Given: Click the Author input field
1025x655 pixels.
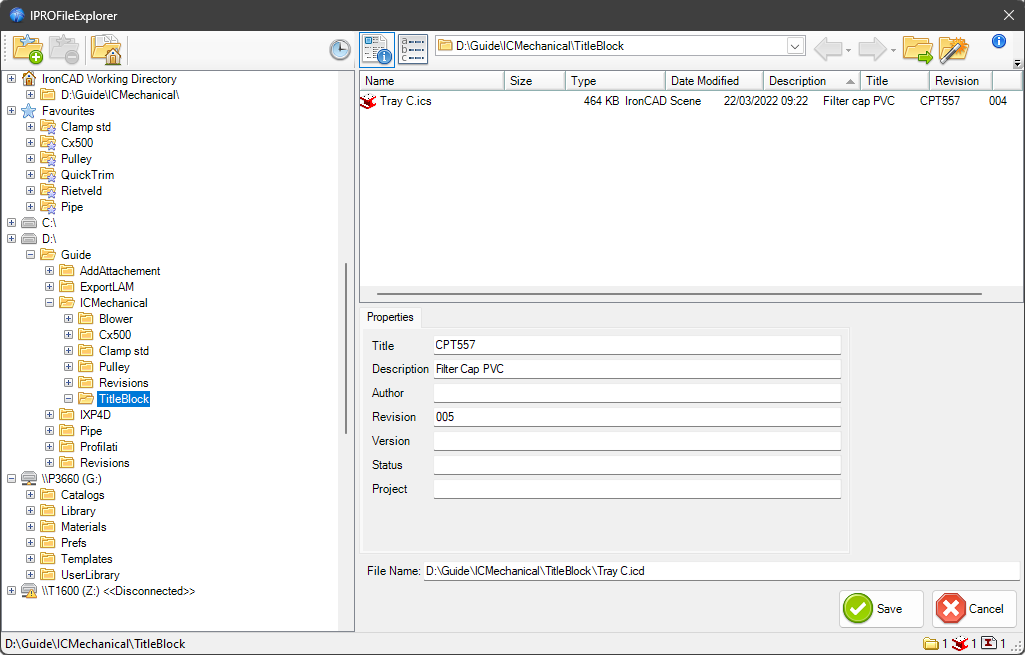Looking at the screenshot, I should [x=637, y=393].
